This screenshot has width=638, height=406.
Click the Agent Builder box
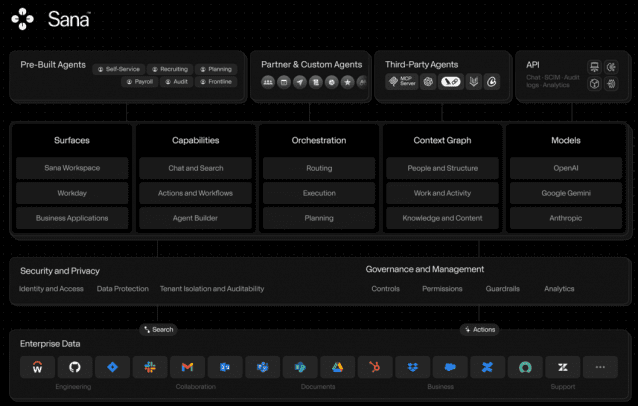tap(196, 218)
